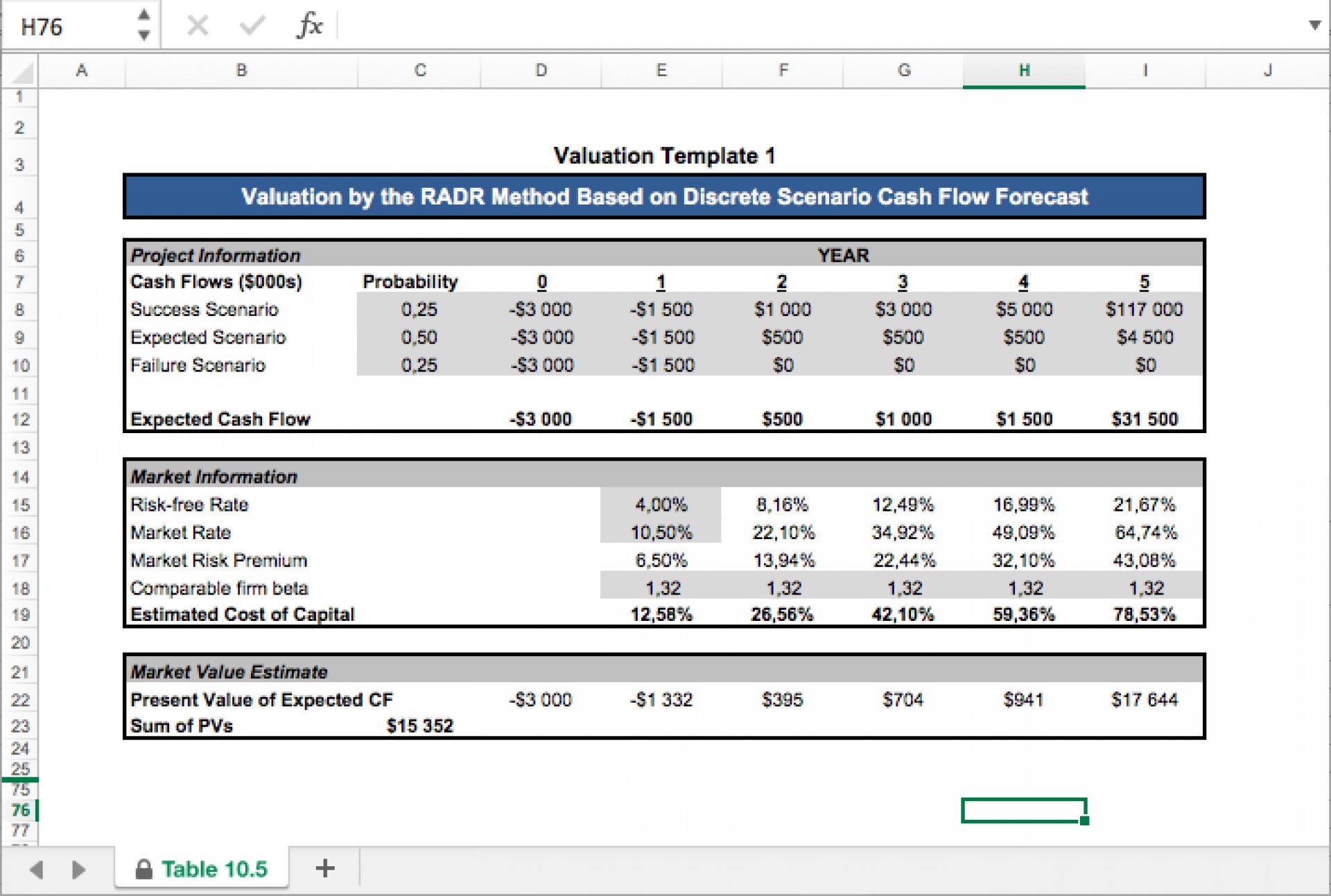Click the 6,50% market risk premium cell
This screenshot has width=1331, height=896.
(x=661, y=560)
